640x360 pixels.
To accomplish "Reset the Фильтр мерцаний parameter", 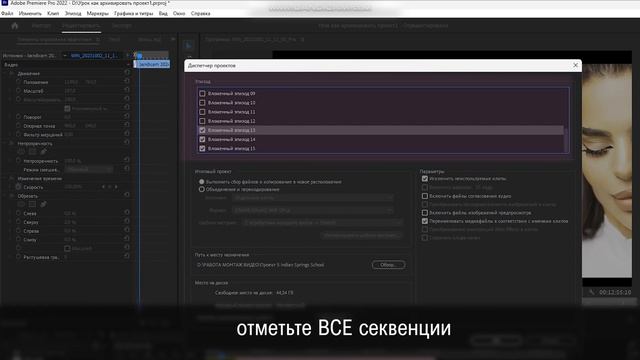I will tap(127, 134).
